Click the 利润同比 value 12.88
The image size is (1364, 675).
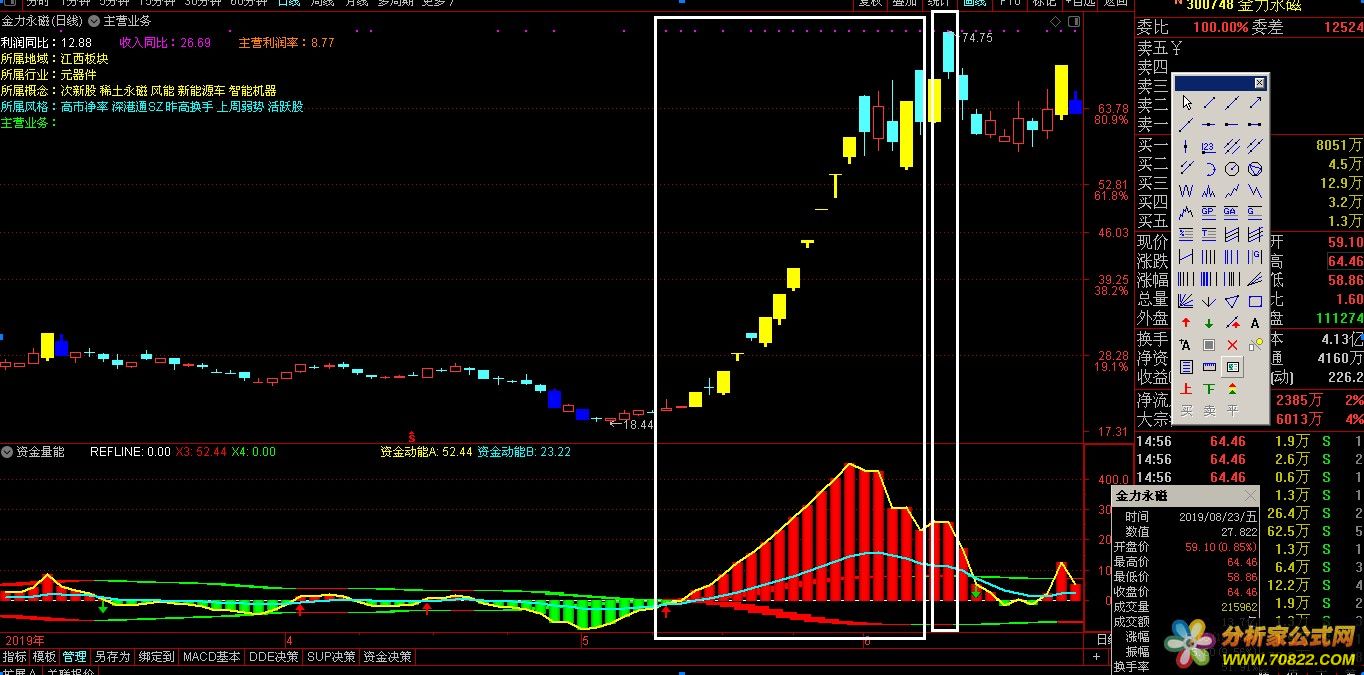tap(76, 43)
